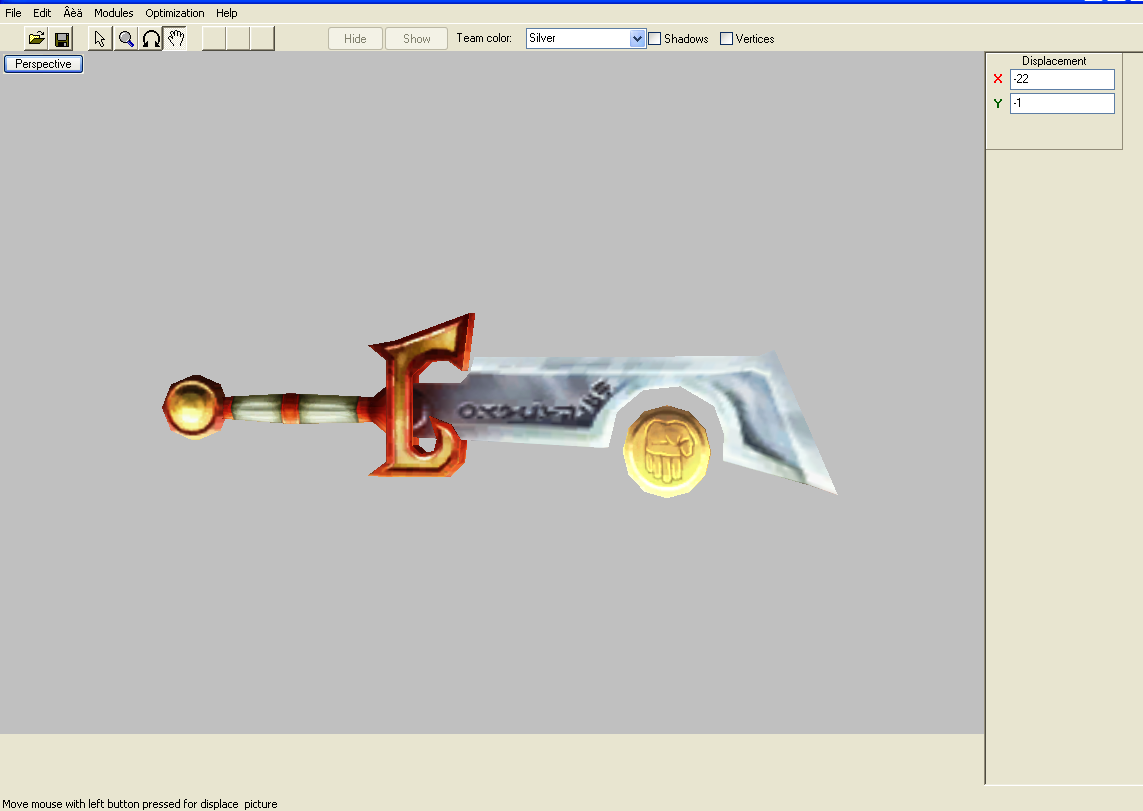
Task: Enable the Shadows checkbox
Action: [x=655, y=39]
